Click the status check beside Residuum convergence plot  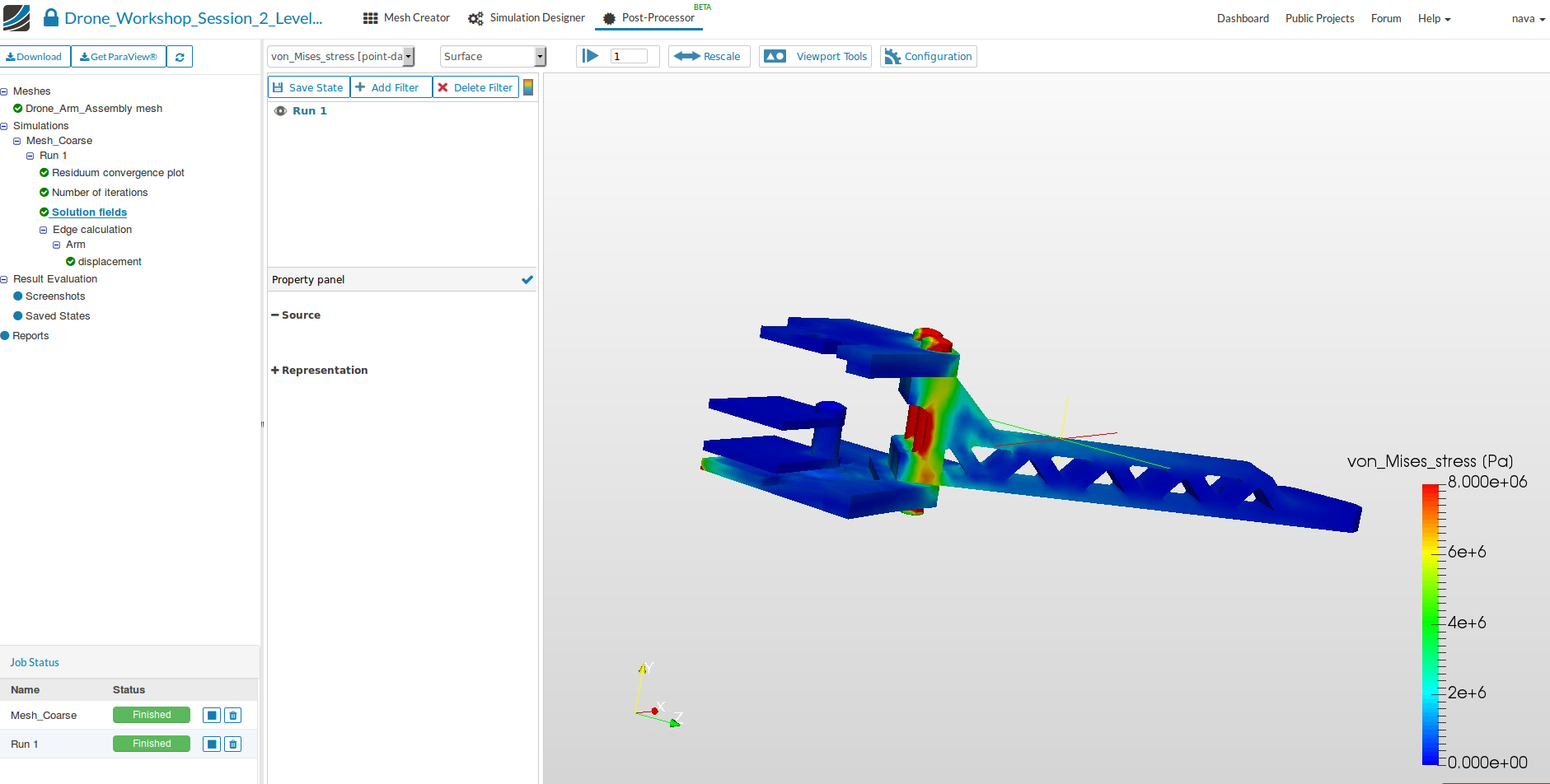tap(44, 173)
